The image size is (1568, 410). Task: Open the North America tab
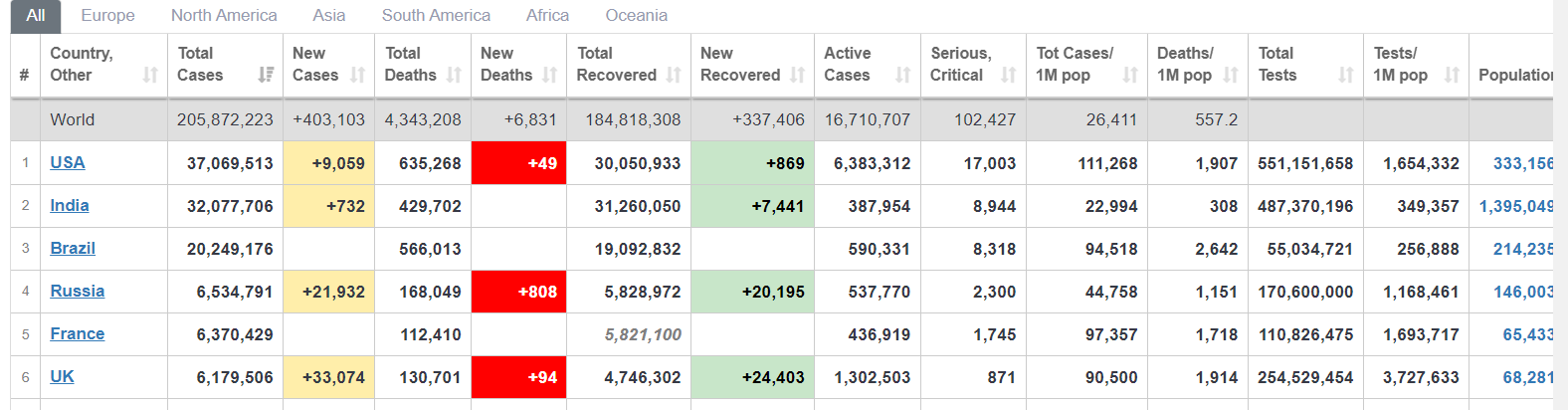coord(224,16)
